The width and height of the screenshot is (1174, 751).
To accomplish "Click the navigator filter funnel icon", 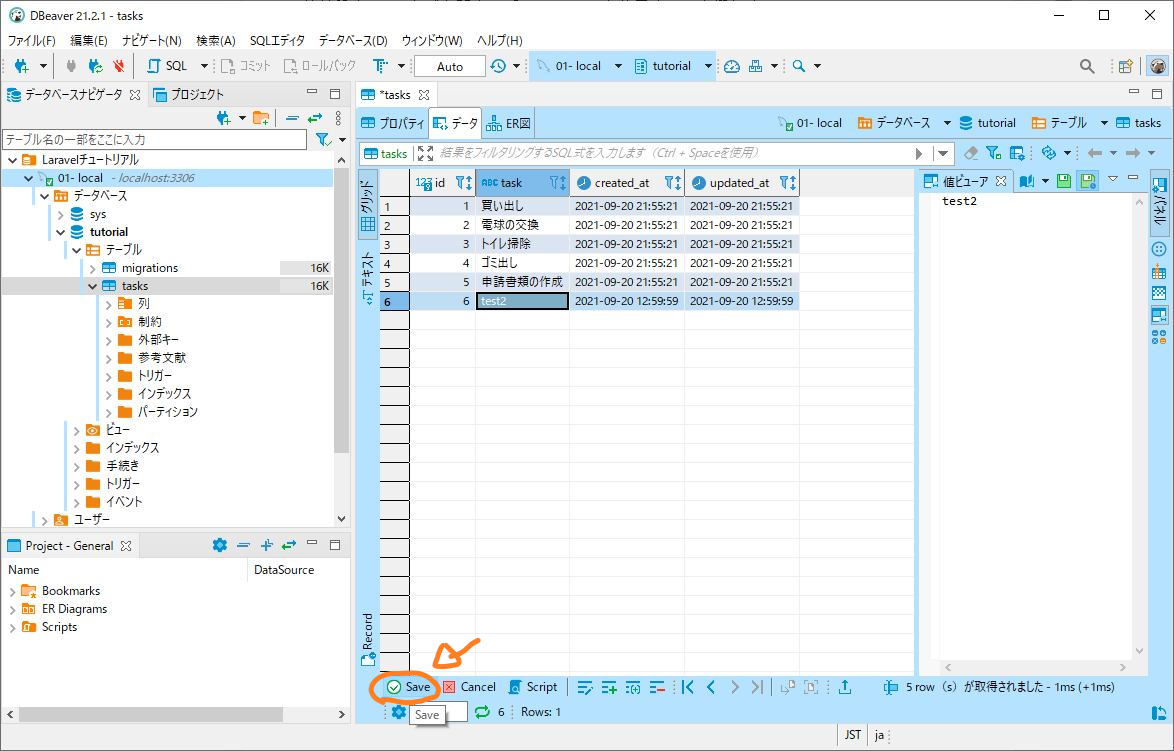I will click(323, 139).
